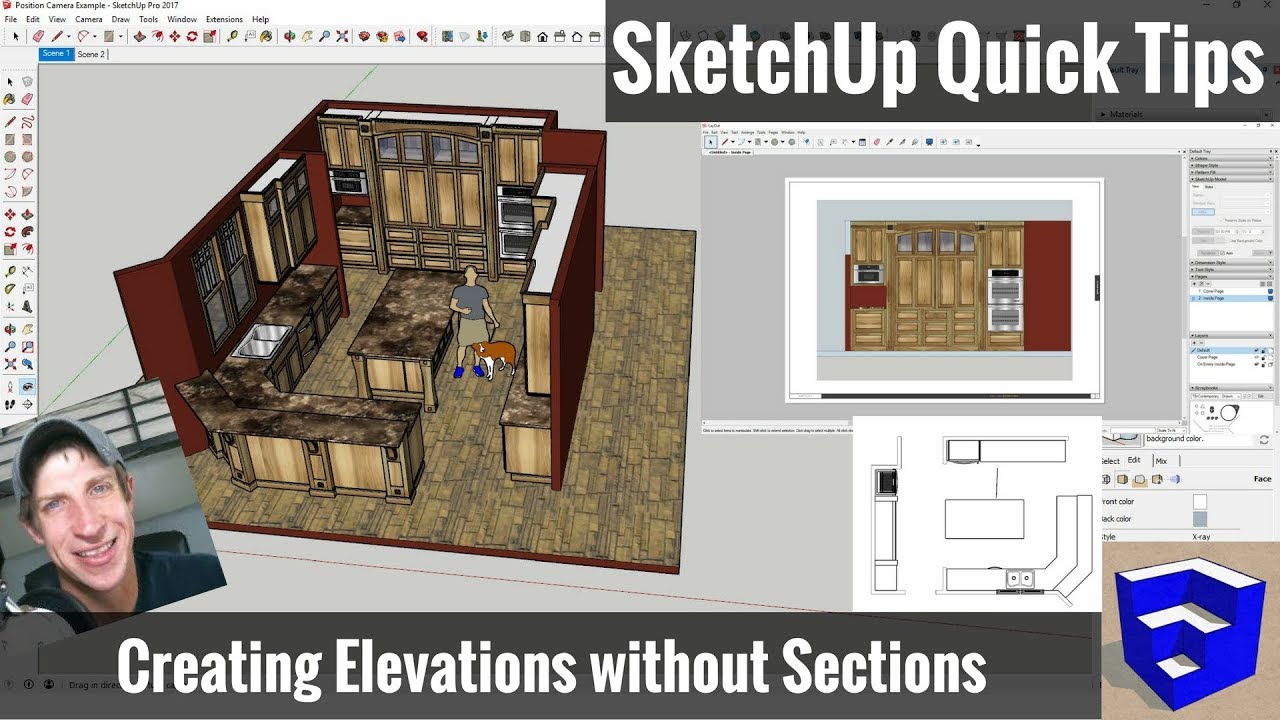Expand the Pattern Fill panel
Screen dimensions: 1280x720
1232,172
